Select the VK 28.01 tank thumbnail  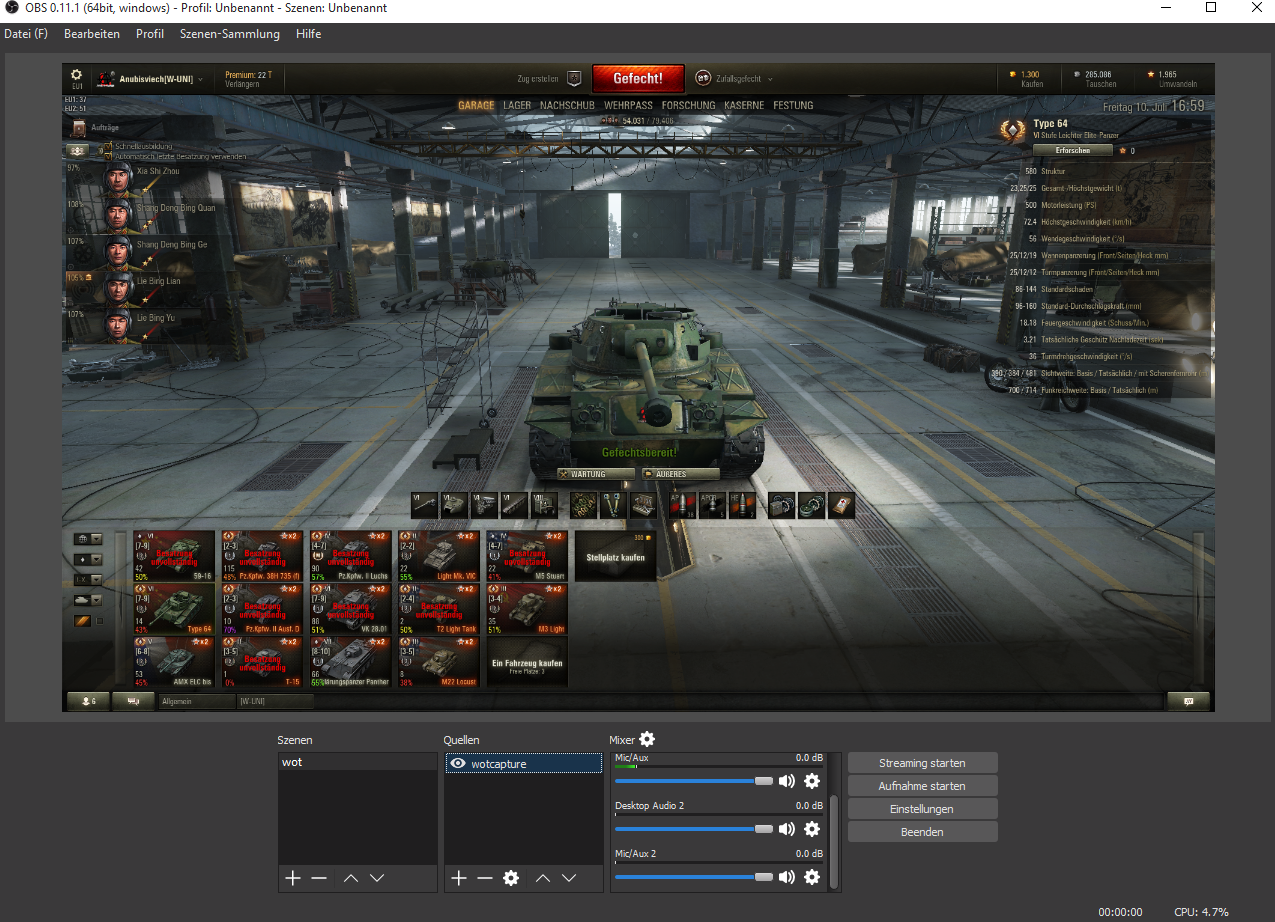click(350, 608)
